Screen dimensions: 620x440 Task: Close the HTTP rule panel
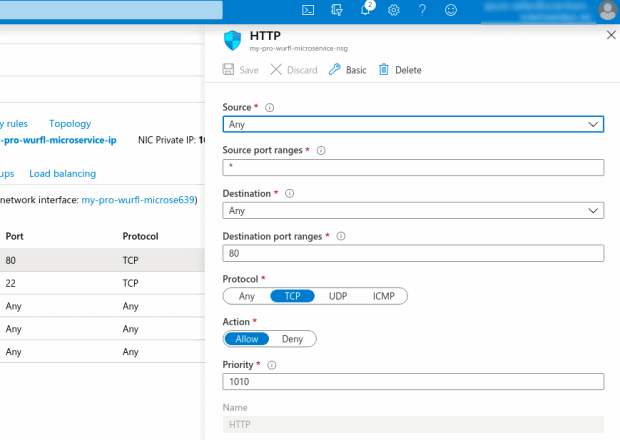[611, 35]
